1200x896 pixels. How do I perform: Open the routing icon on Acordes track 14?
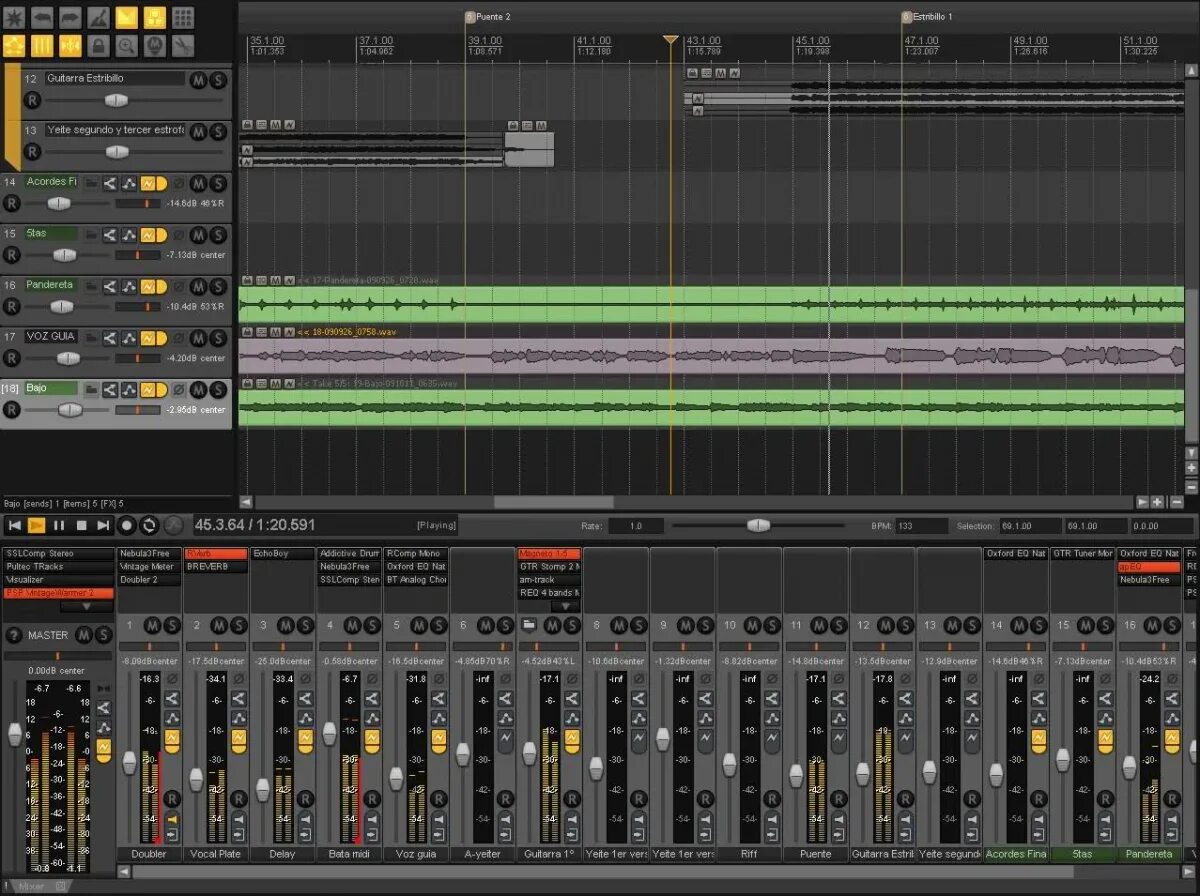point(110,183)
